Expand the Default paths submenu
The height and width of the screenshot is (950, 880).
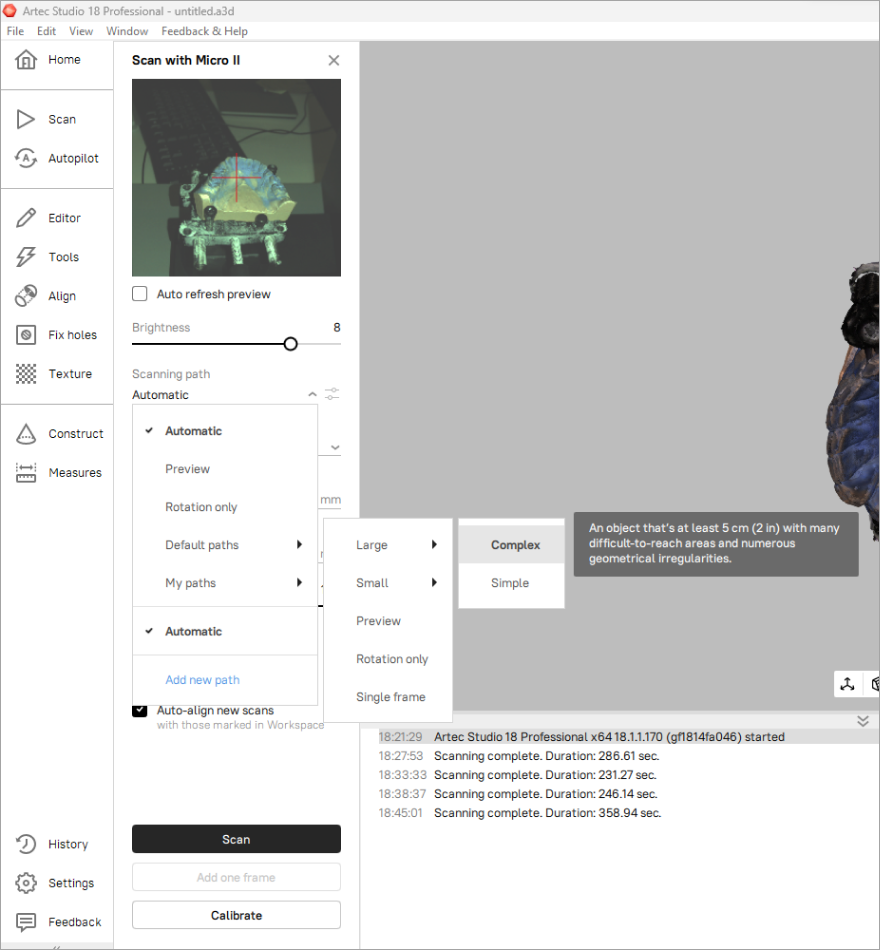(x=225, y=545)
